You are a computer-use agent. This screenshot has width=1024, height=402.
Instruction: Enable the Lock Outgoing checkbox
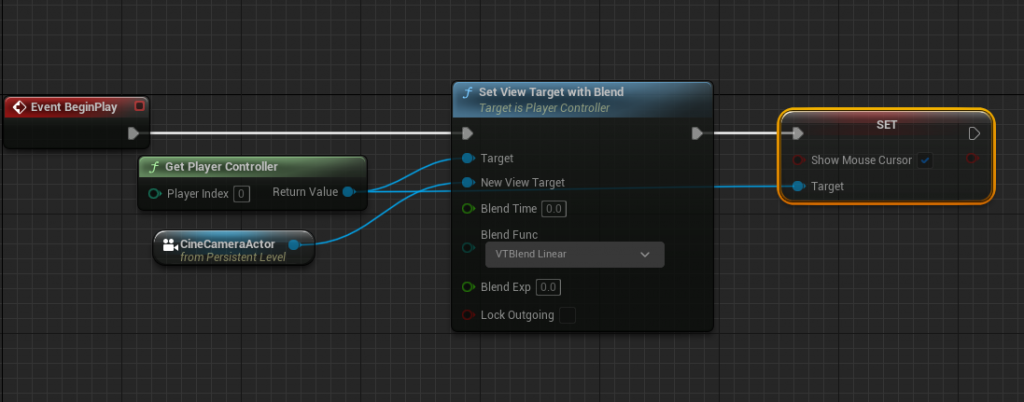[567, 316]
